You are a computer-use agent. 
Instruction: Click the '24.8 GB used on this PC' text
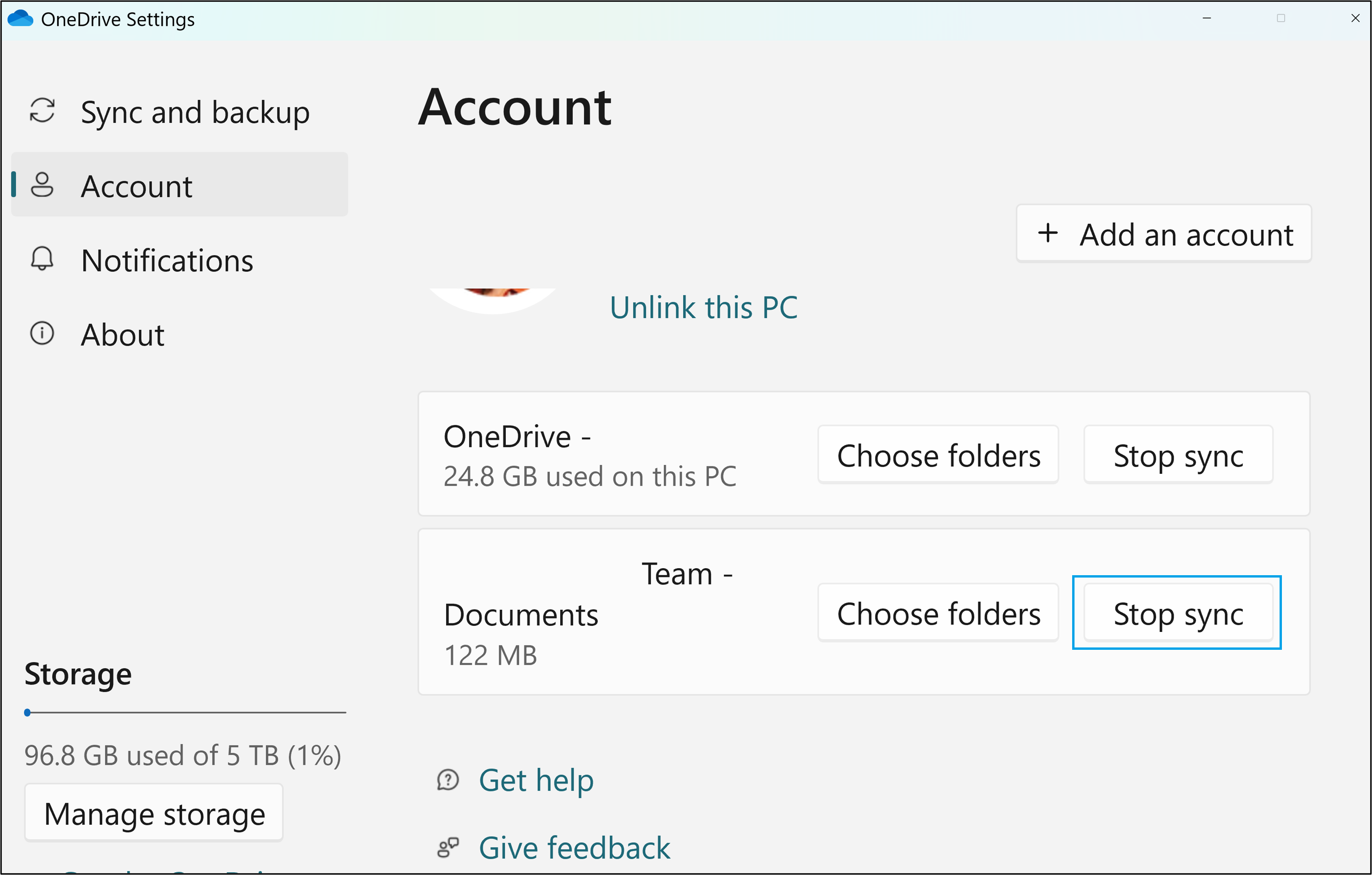pyautogui.click(x=590, y=476)
